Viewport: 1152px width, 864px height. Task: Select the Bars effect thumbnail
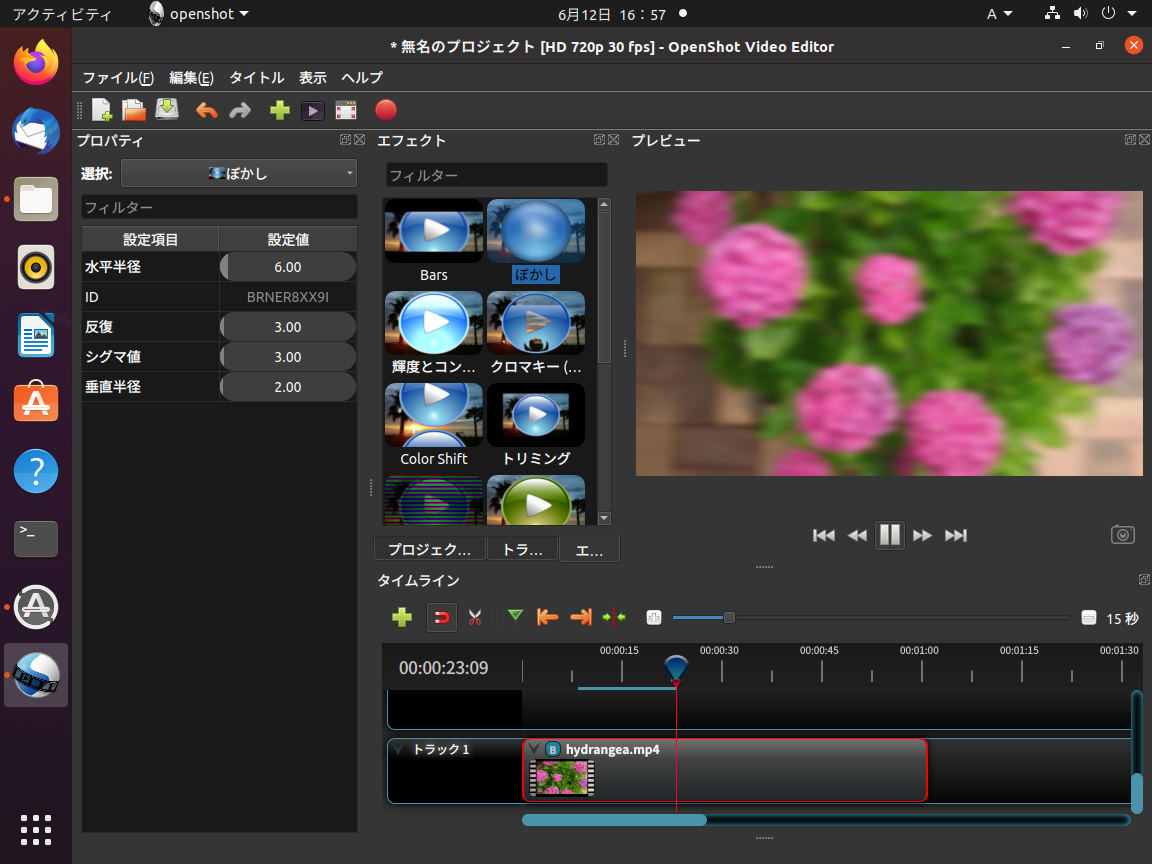coord(433,231)
